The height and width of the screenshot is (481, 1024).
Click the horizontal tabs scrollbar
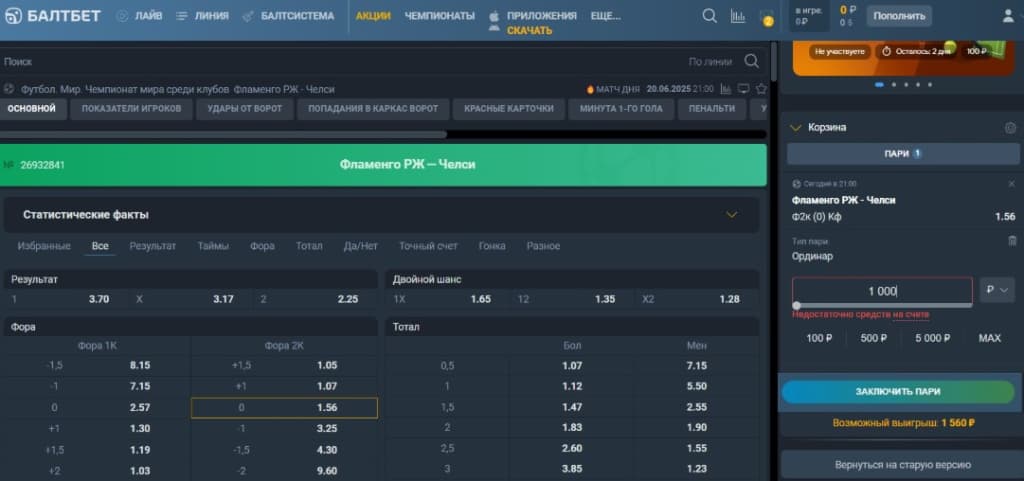[222, 134]
